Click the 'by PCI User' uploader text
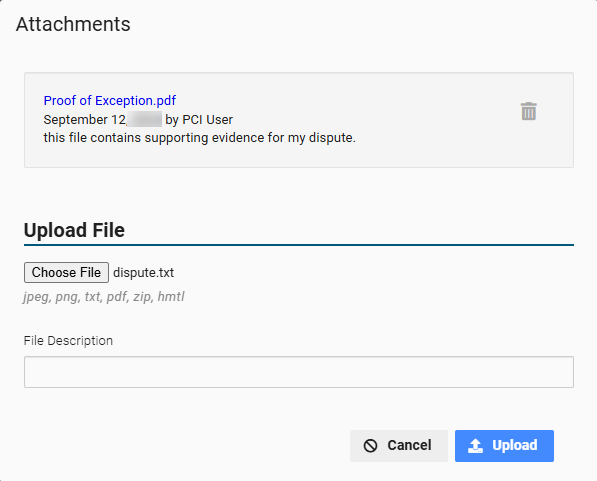Image resolution: width=597 pixels, height=481 pixels. [199, 120]
